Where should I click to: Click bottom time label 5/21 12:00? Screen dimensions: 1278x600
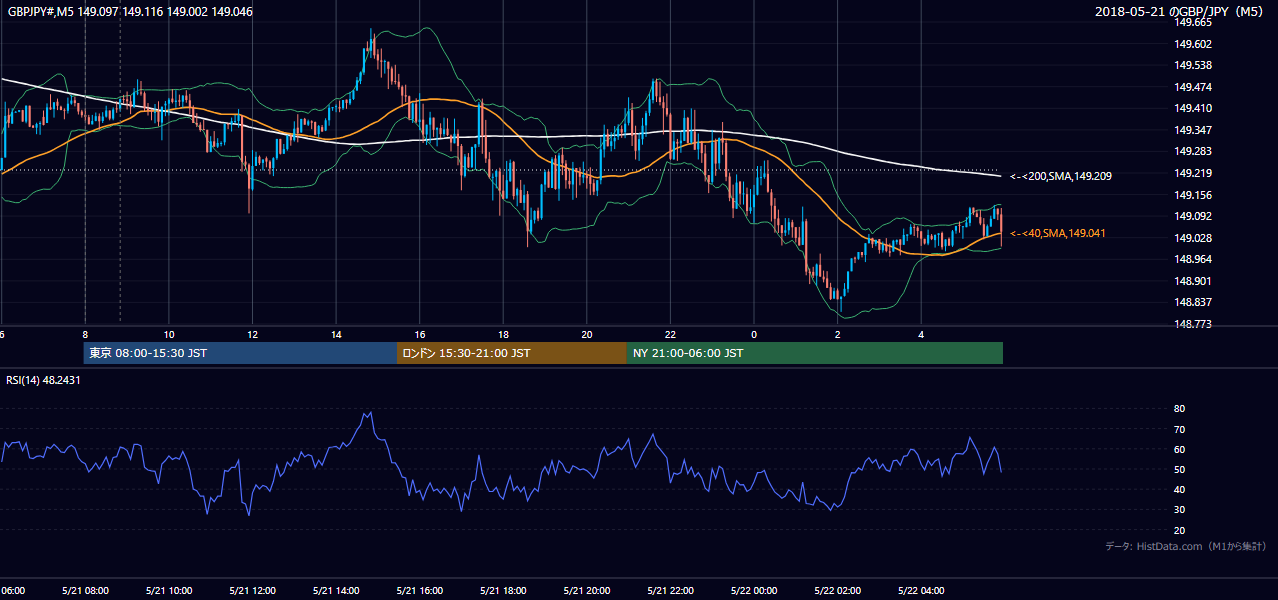click(x=253, y=591)
